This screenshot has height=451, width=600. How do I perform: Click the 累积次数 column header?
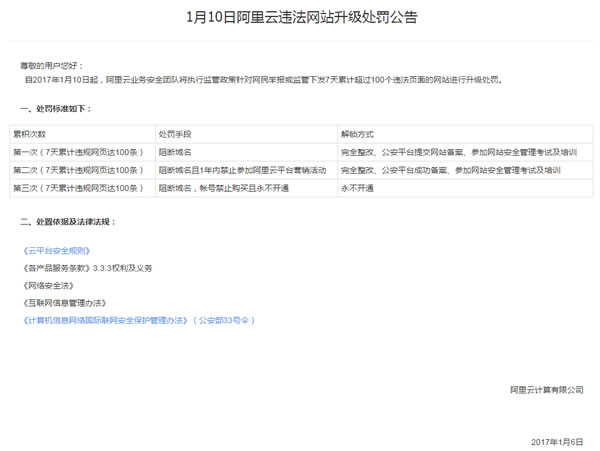tap(30, 133)
